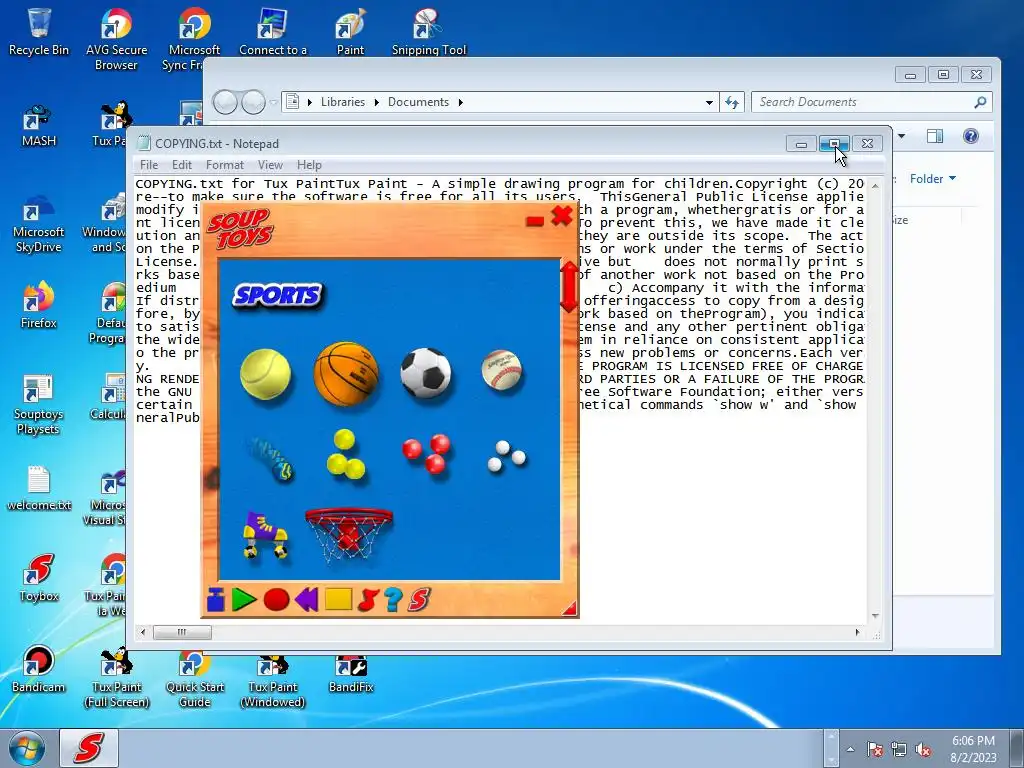Click Explorer Back navigation button
The height and width of the screenshot is (768, 1024).
225,102
